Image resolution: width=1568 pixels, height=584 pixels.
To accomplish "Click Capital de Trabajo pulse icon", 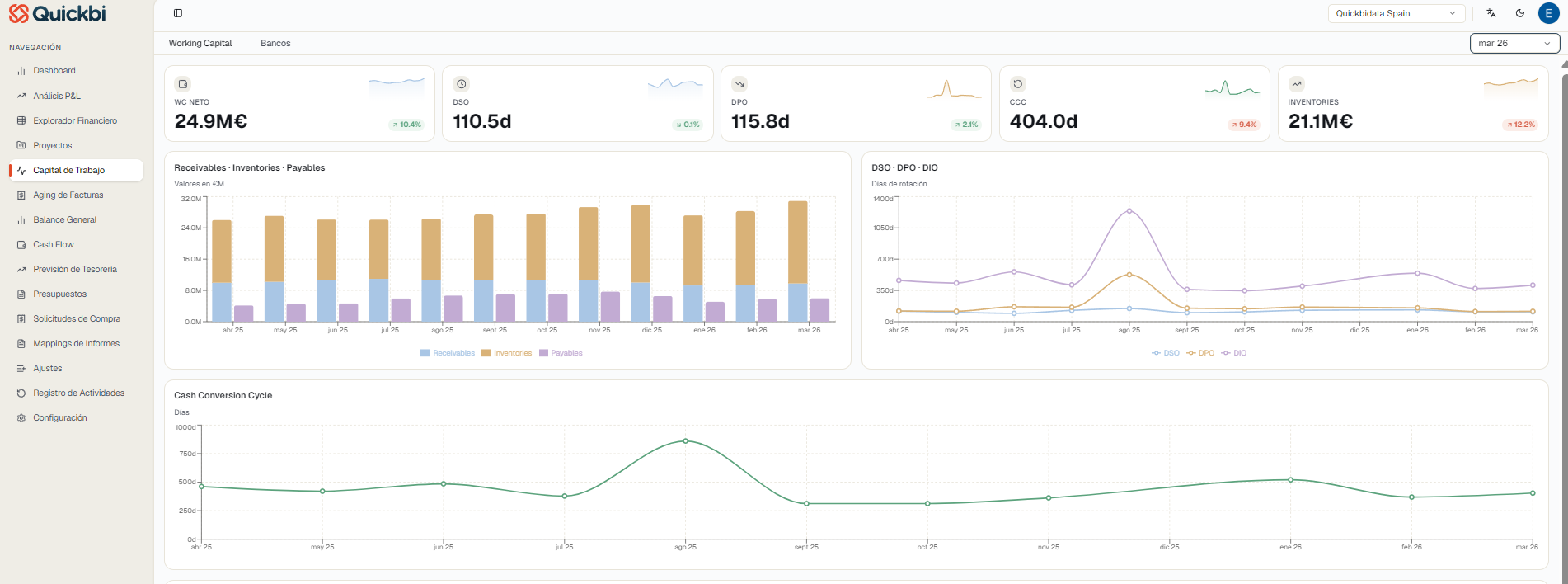I will (21, 170).
